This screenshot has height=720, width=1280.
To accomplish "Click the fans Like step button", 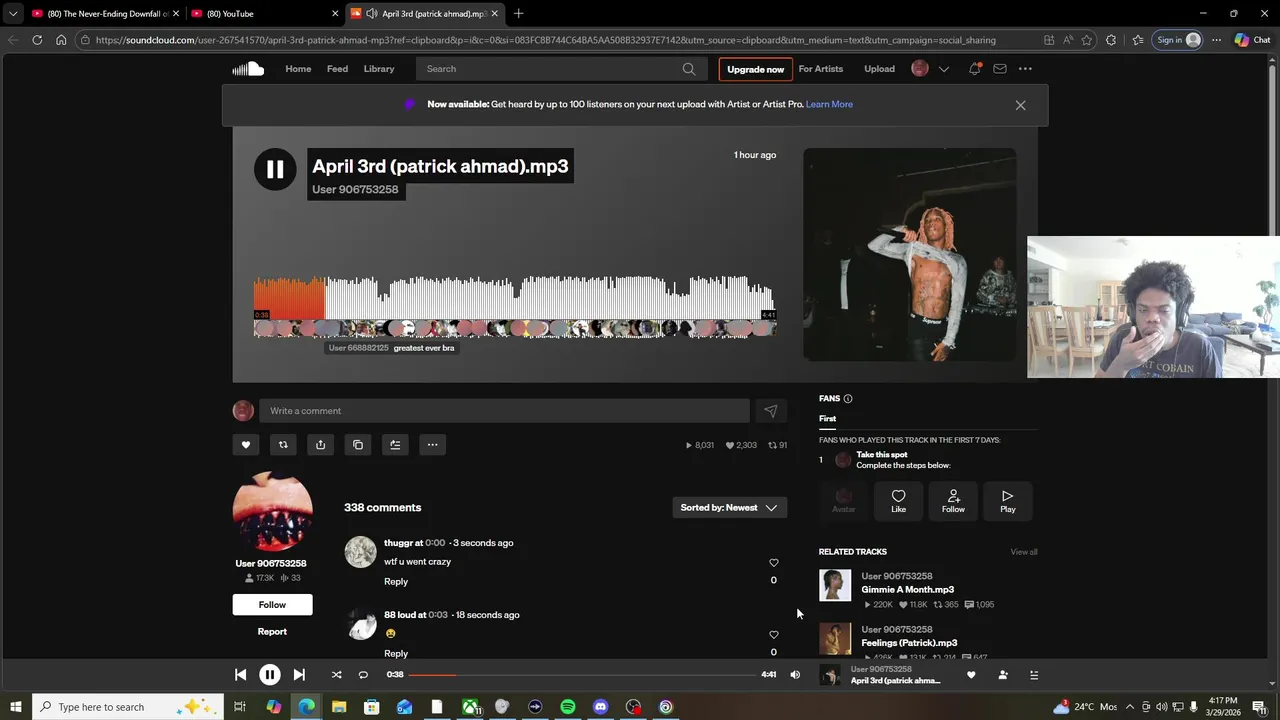I will pyautogui.click(x=898, y=501).
